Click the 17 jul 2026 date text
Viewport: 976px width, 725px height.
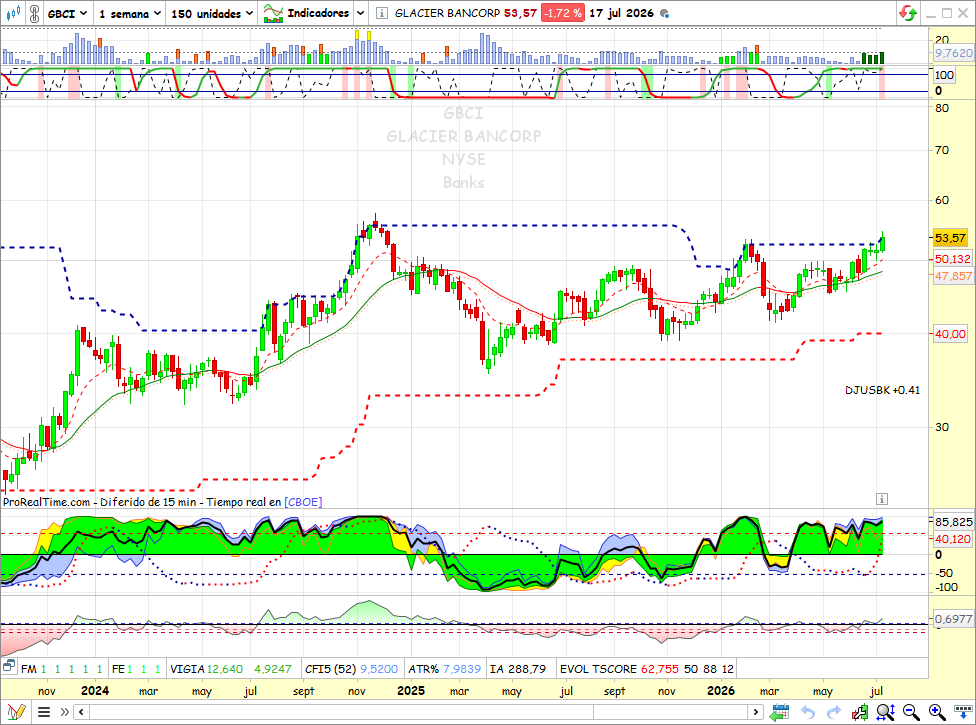click(x=621, y=13)
